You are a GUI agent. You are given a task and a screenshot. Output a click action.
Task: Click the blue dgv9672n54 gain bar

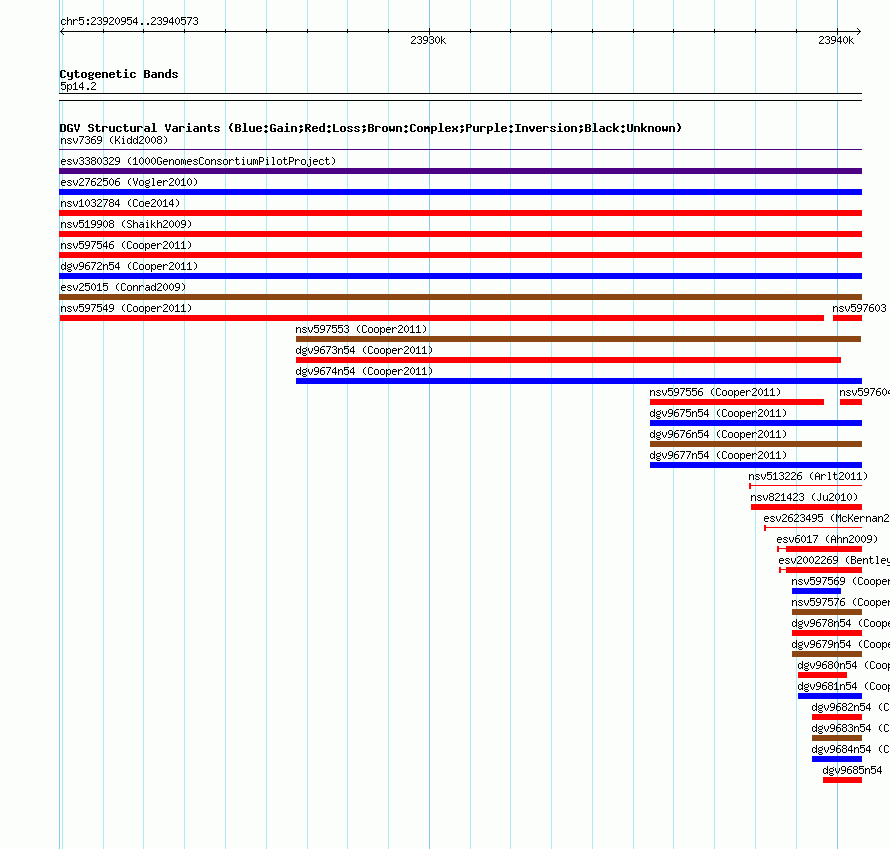point(460,276)
